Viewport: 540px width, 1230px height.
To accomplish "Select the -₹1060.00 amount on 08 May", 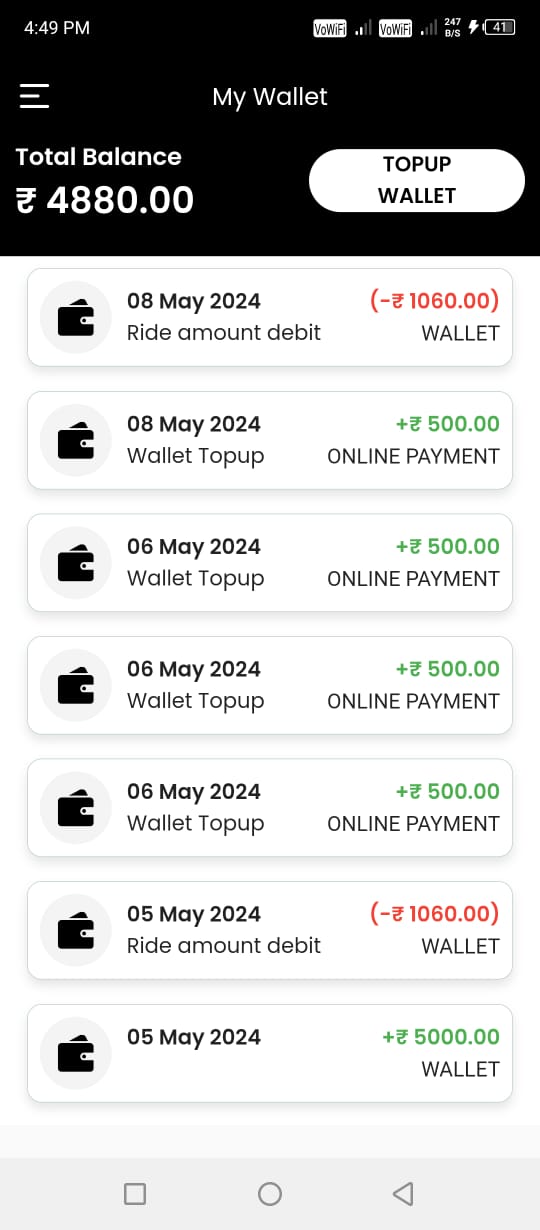I will tap(434, 301).
